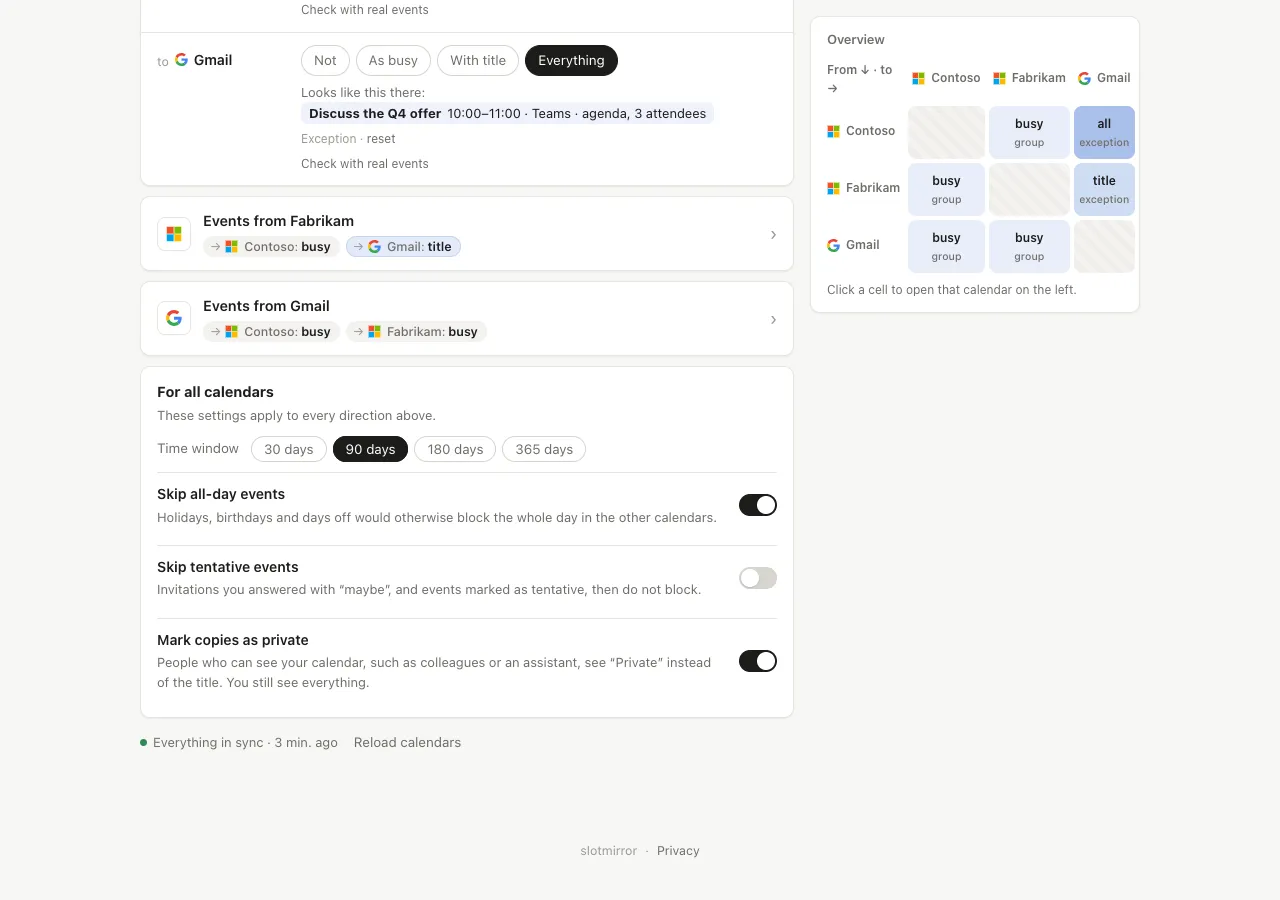Click Microsoft icon in Fabrikam column header
Screen dimensions: 1280x900
999,78
